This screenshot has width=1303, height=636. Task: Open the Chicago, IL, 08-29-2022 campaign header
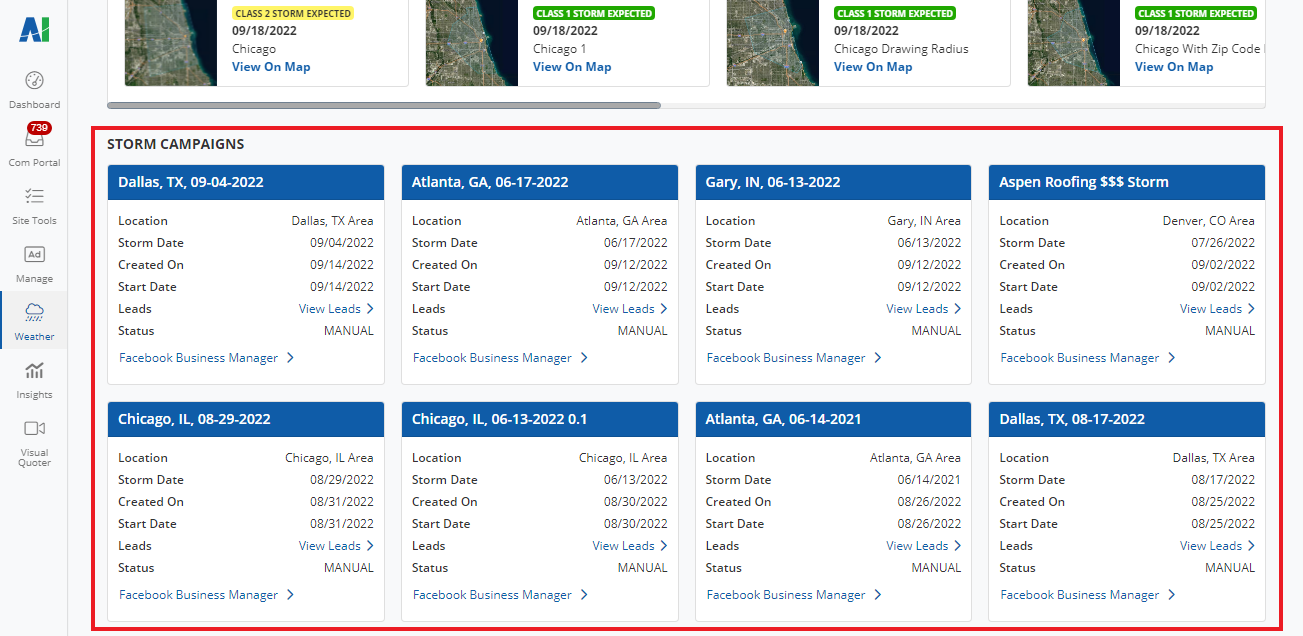click(x=246, y=420)
